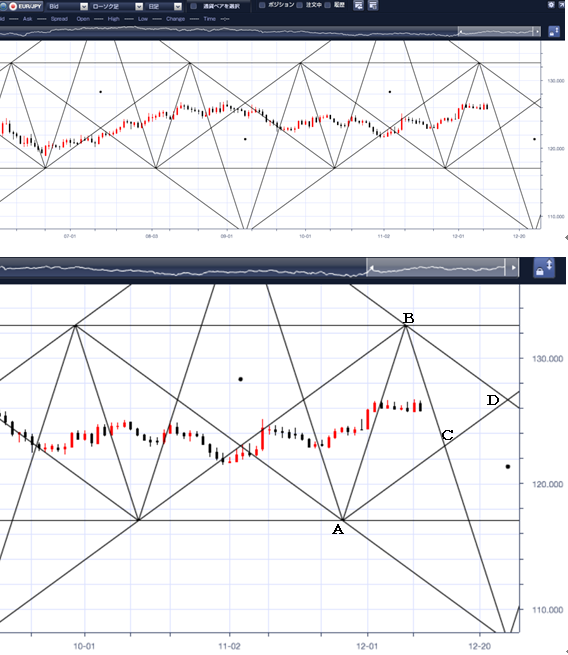Click the red flag icon beside EUR/JPY
Image resolution: width=568 pixels, height=655 pixels.
point(13,6)
